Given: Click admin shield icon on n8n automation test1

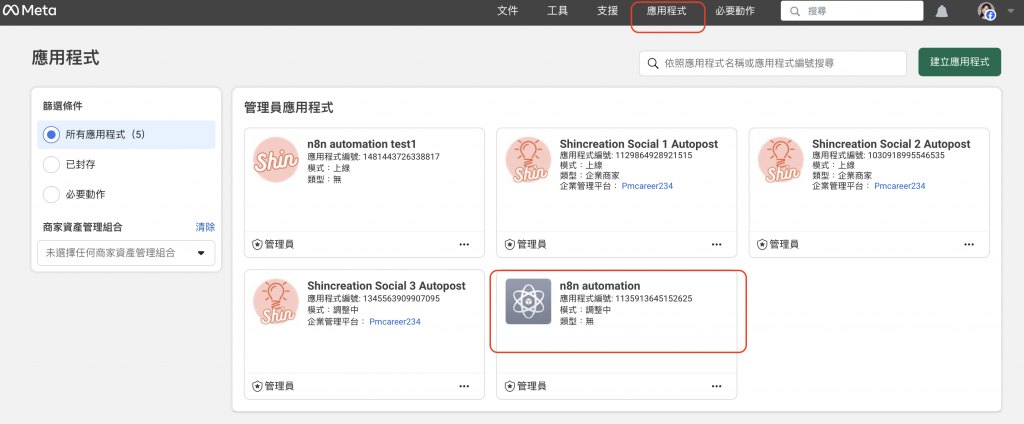Looking at the screenshot, I should coord(257,244).
